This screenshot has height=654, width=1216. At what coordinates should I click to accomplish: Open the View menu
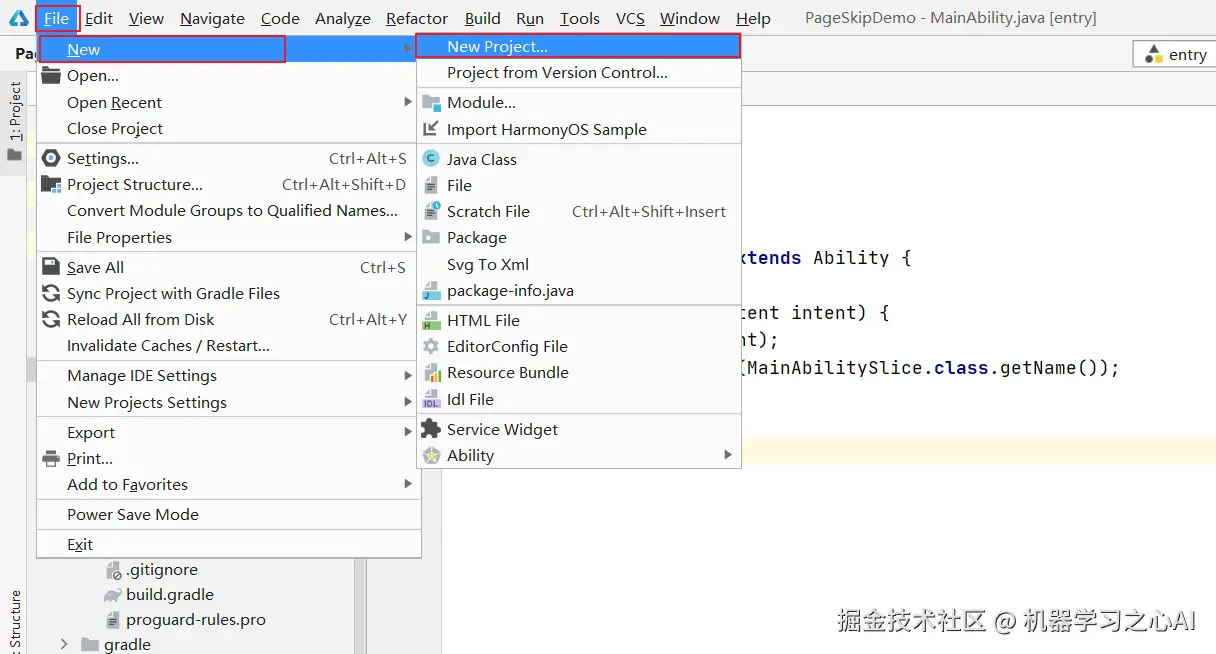coord(146,18)
